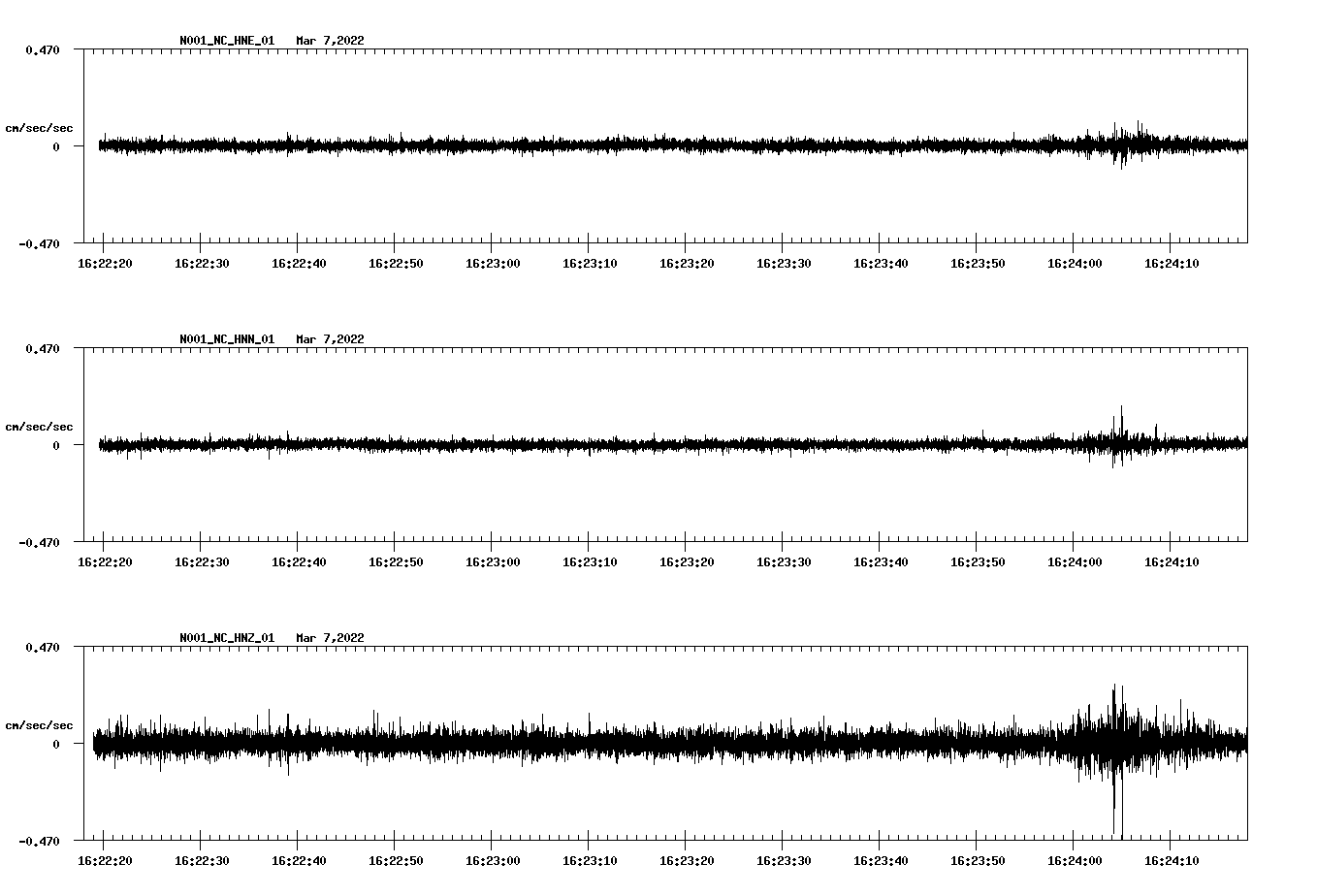Click 16:23:20 time label under HNN plot
Screen dimensions: 1317x896
click(687, 561)
